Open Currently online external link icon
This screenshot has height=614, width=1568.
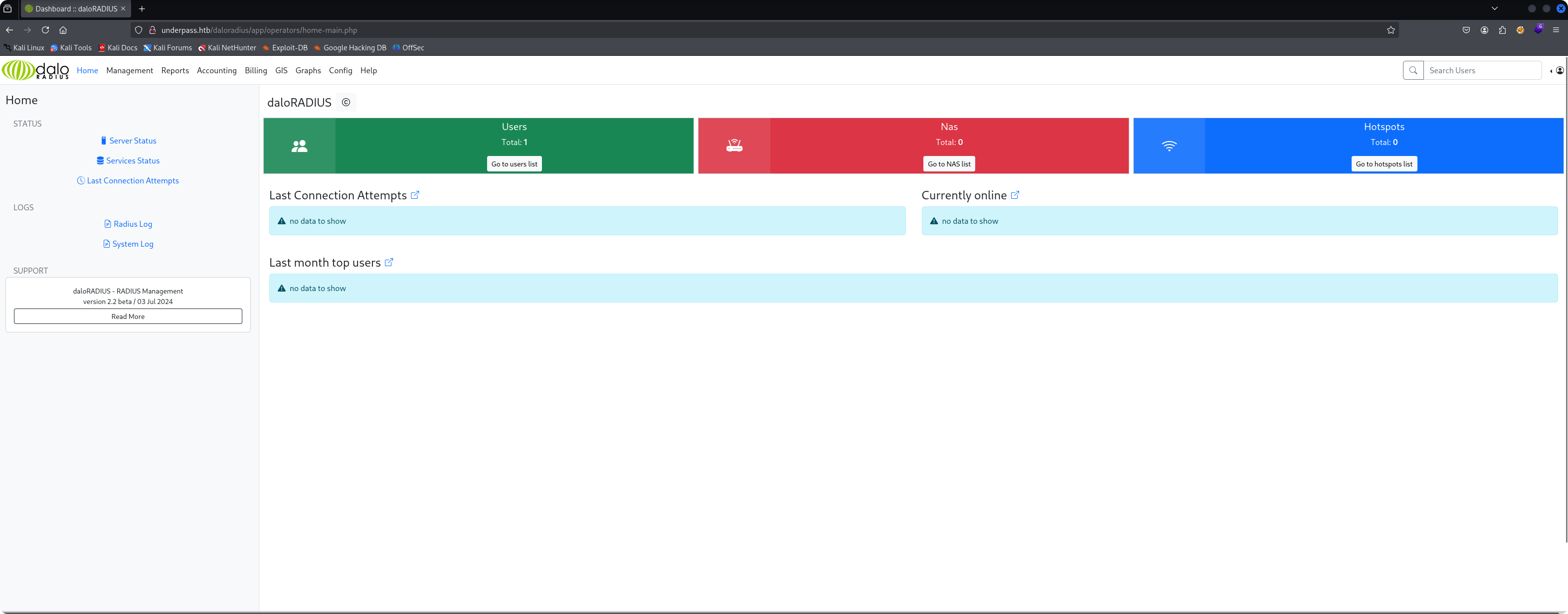1015,195
